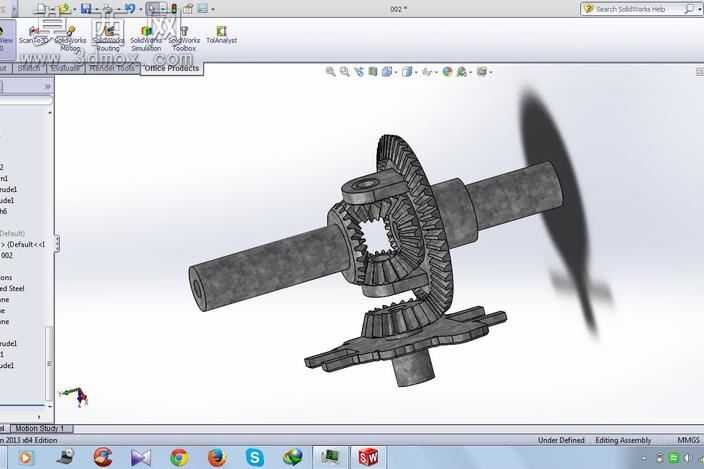
Task: Expand the Display Style dropdown arrow
Action: pos(416,72)
